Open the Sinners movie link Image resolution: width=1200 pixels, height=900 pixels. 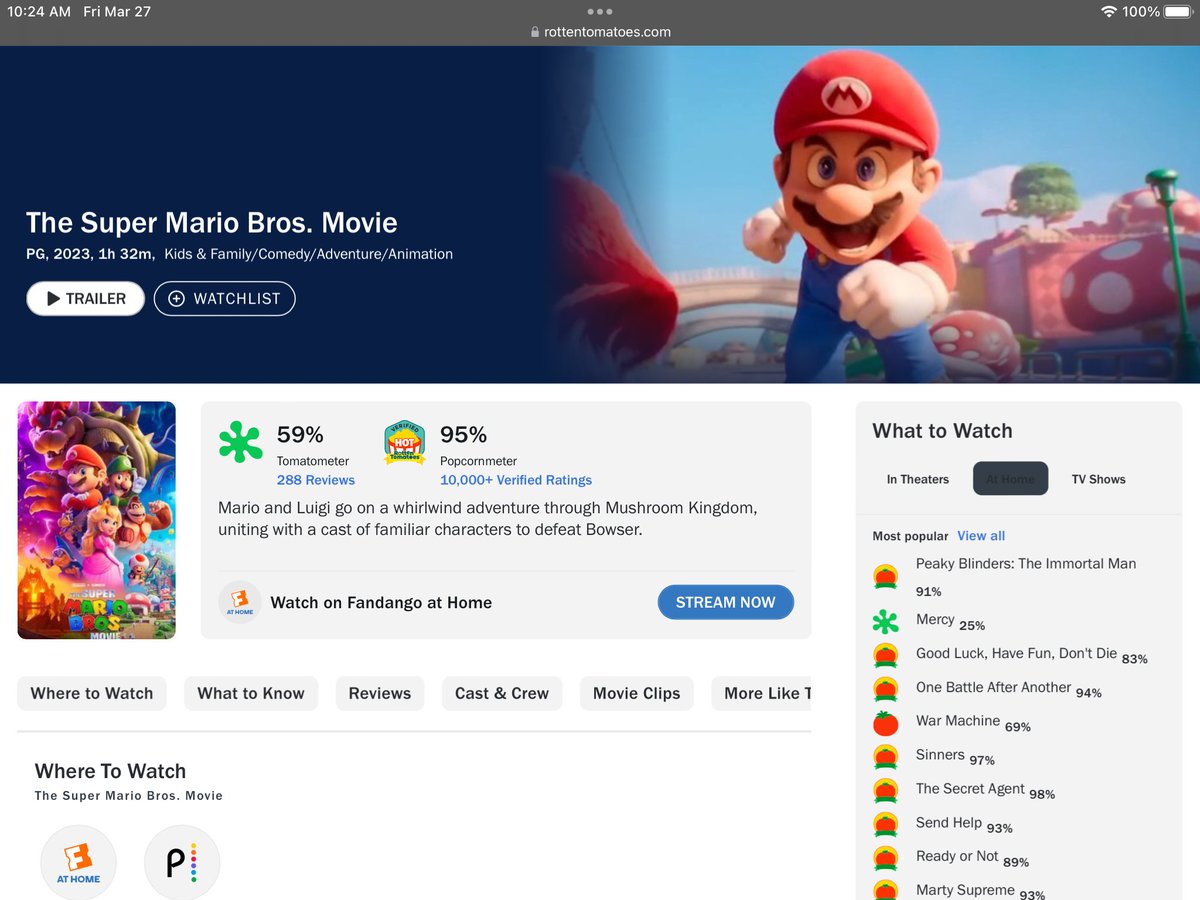click(x=940, y=754)
